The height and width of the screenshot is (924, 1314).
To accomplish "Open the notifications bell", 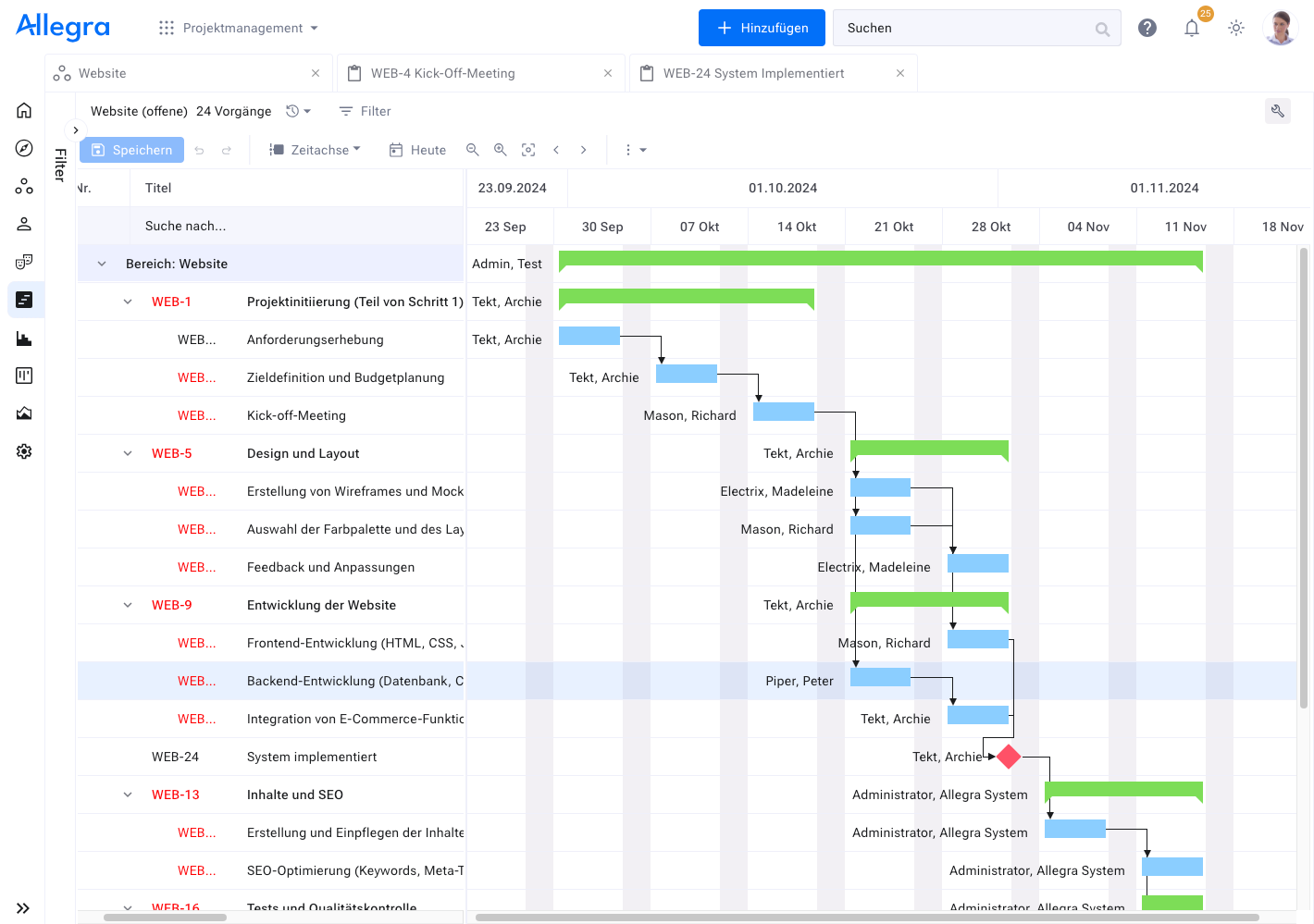I will pos(1192,28).
